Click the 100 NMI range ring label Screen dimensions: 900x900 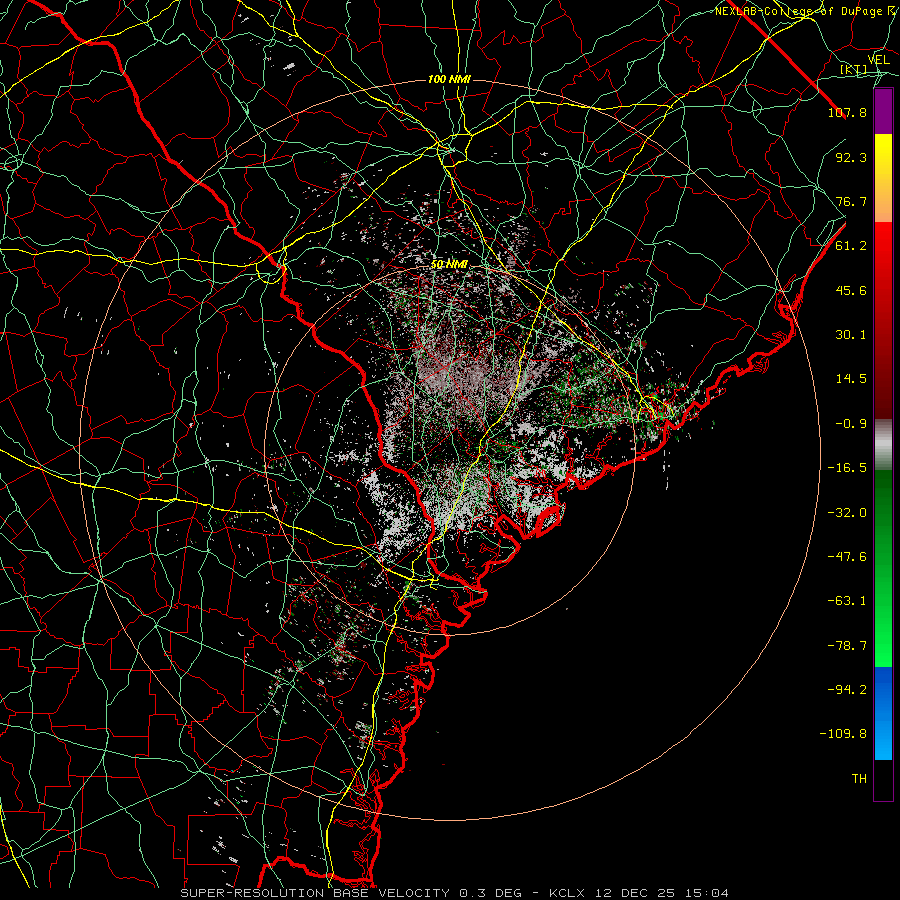449,79
